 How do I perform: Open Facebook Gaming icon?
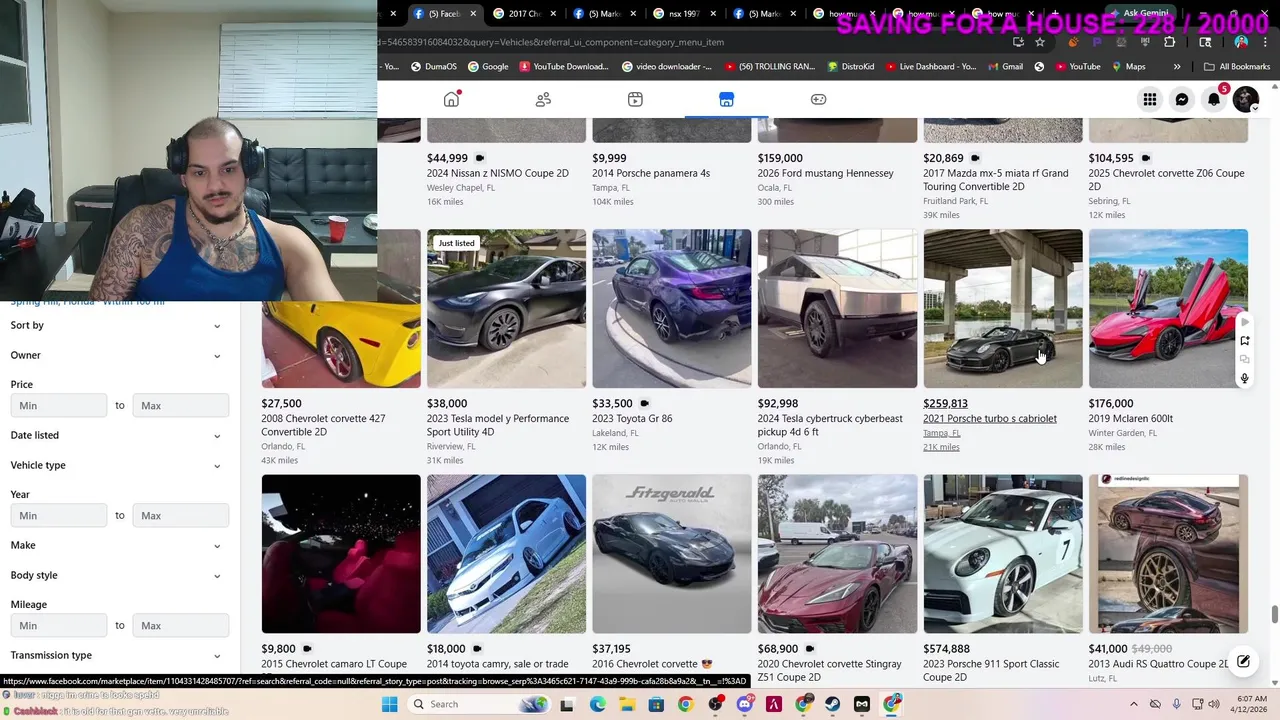coord(818,99)
